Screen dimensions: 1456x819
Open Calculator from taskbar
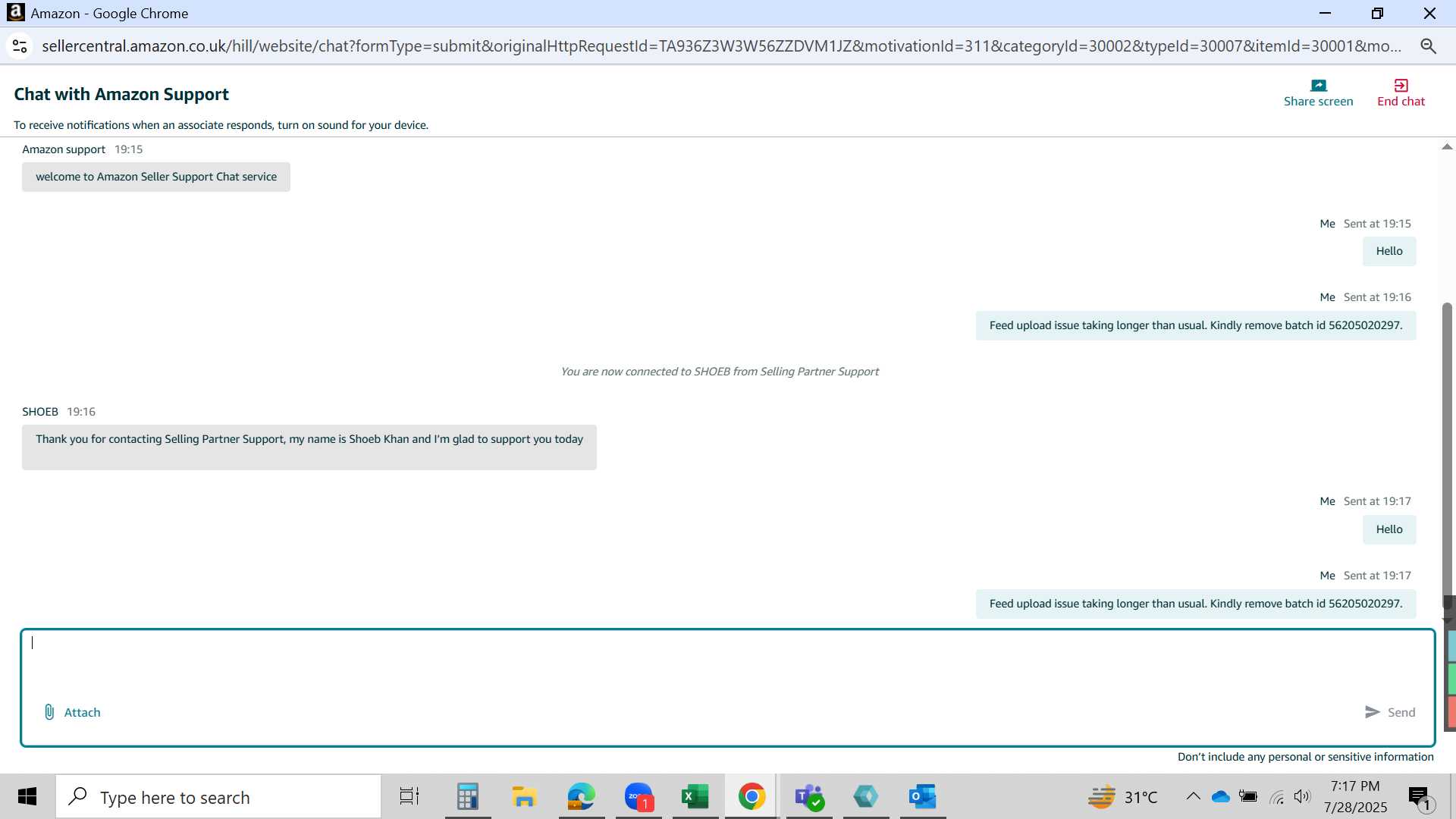point(468,797)
